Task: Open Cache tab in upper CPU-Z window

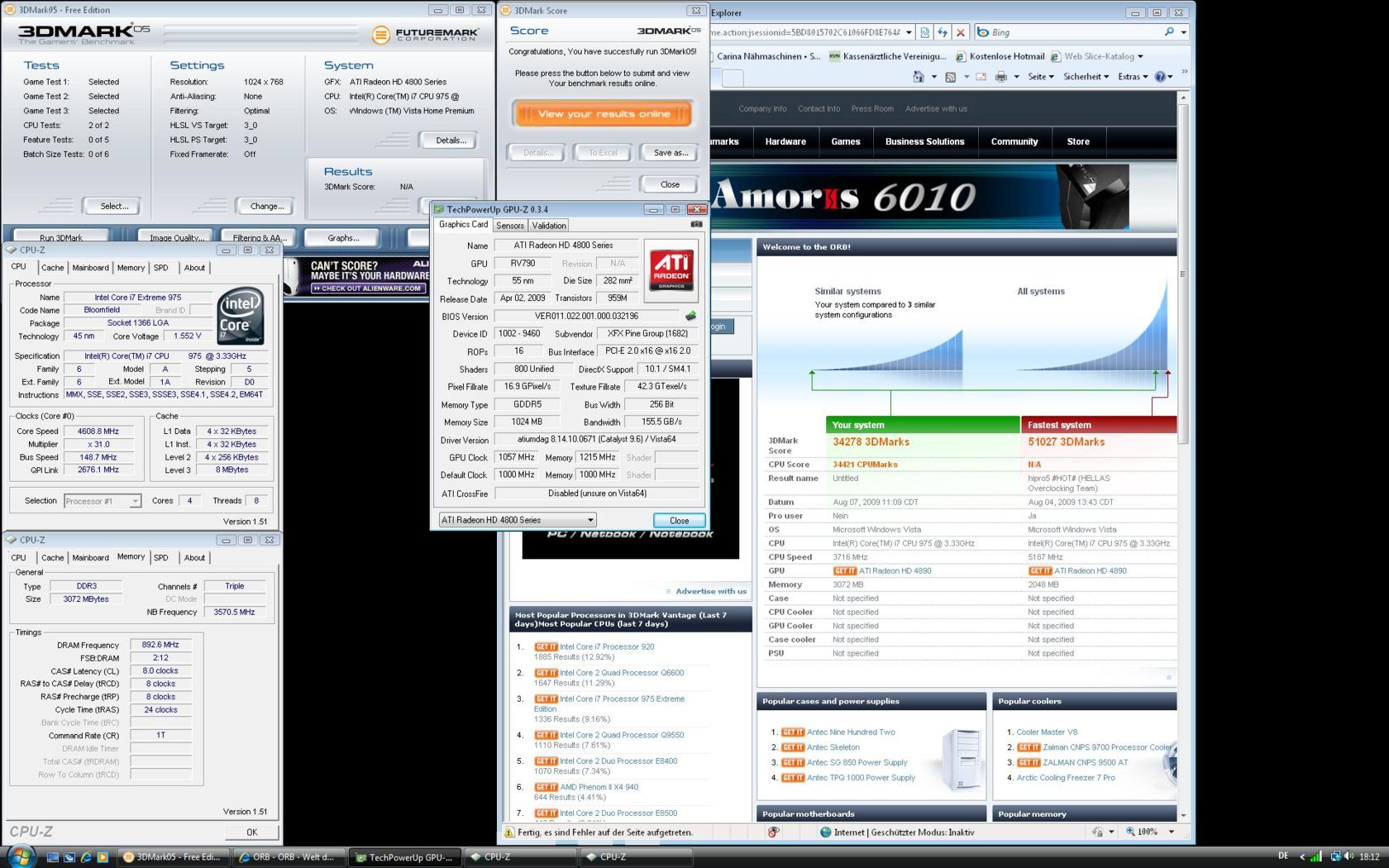Action: pos(53,268)
